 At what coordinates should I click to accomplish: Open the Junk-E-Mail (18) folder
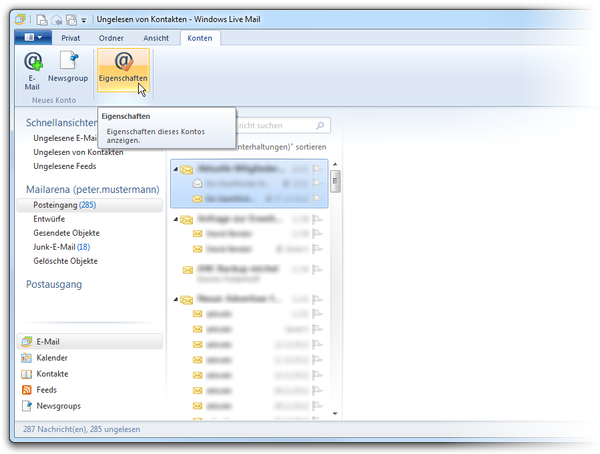tap(62, 247)
